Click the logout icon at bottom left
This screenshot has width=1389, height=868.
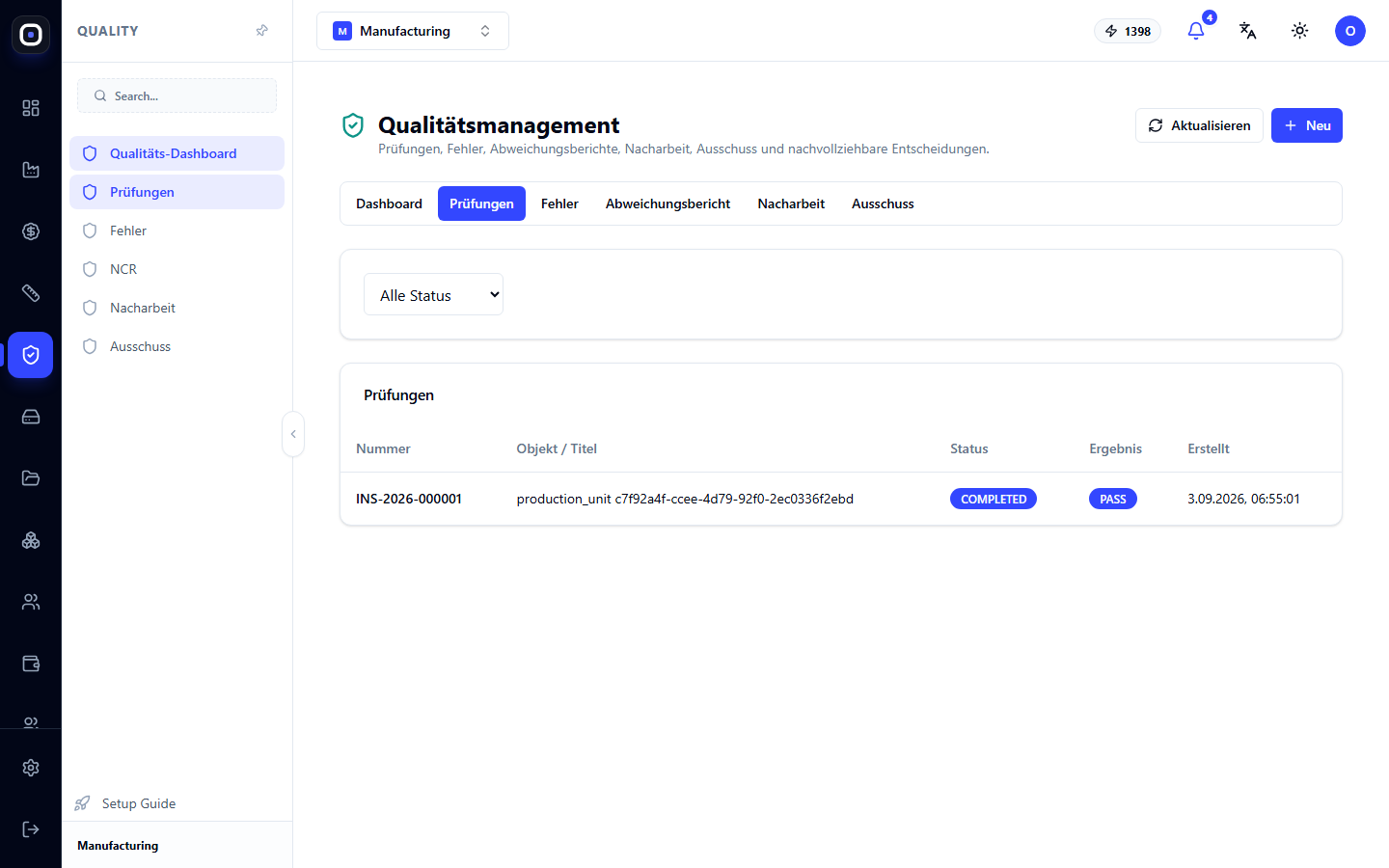click(31, 829)
